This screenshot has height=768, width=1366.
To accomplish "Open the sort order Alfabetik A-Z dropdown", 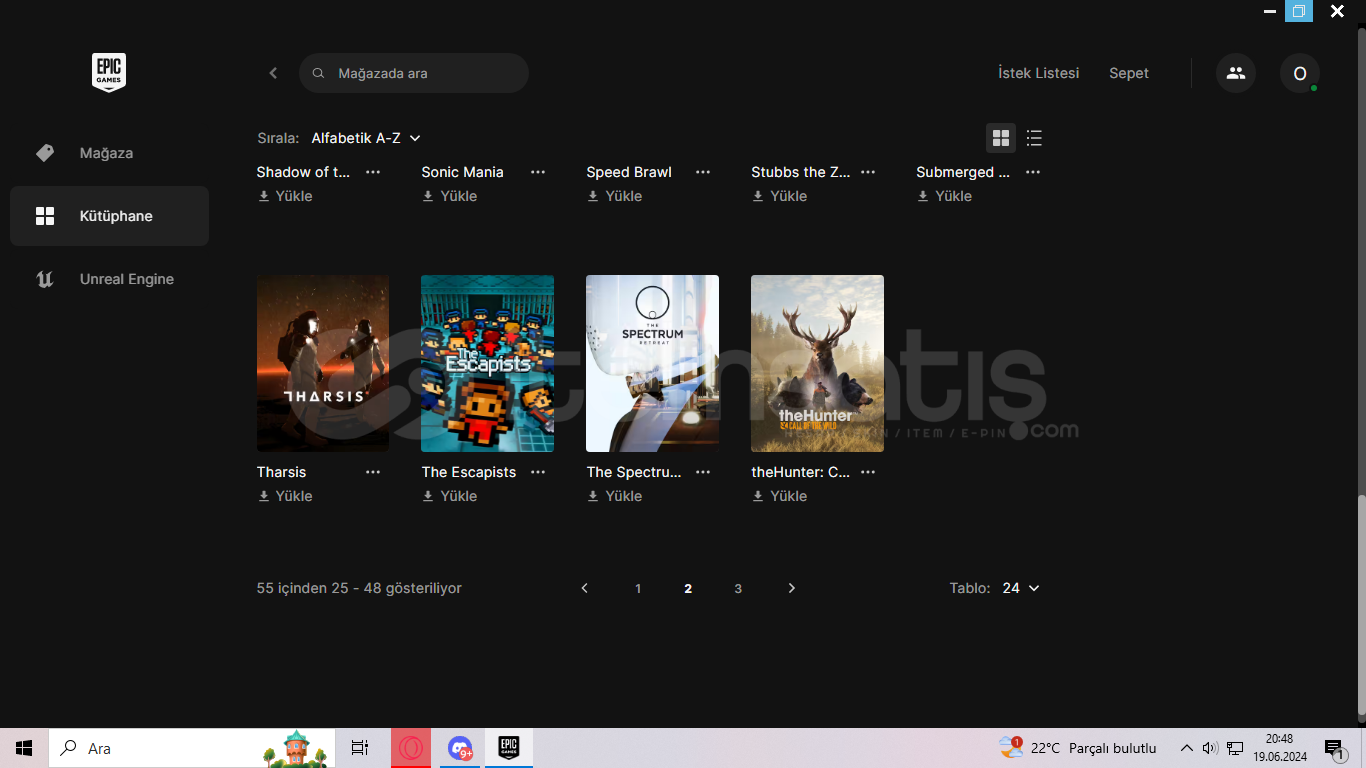I will point(366,138).
